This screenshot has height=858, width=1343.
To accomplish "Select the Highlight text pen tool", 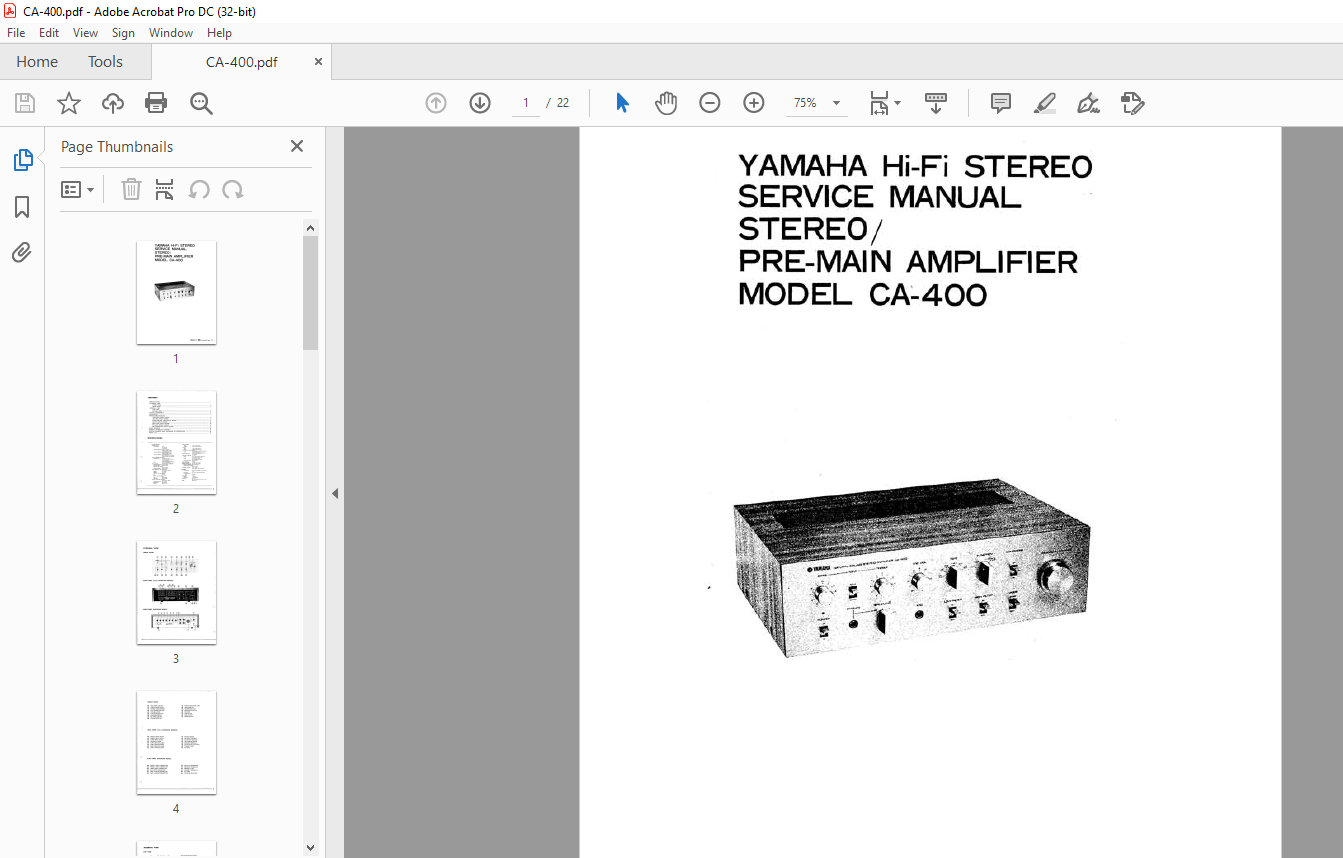I will (1044, 103).
